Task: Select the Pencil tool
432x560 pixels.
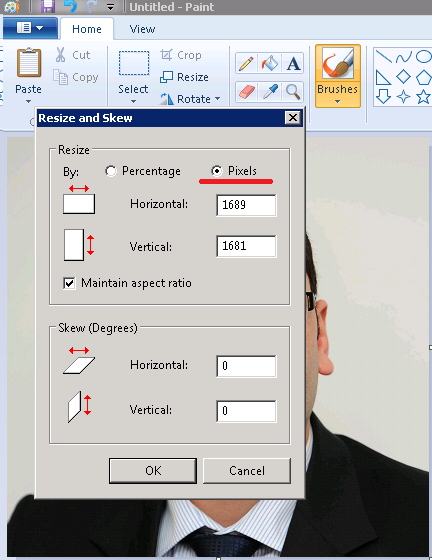Action: [246, 64]
